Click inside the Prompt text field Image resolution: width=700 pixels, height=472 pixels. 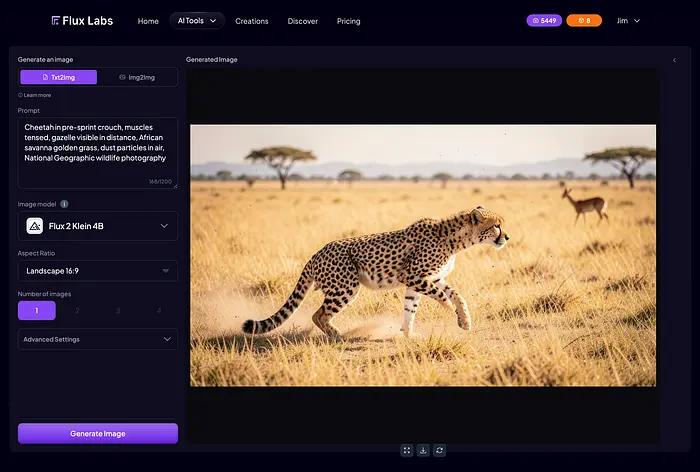[x=98, y=150]
